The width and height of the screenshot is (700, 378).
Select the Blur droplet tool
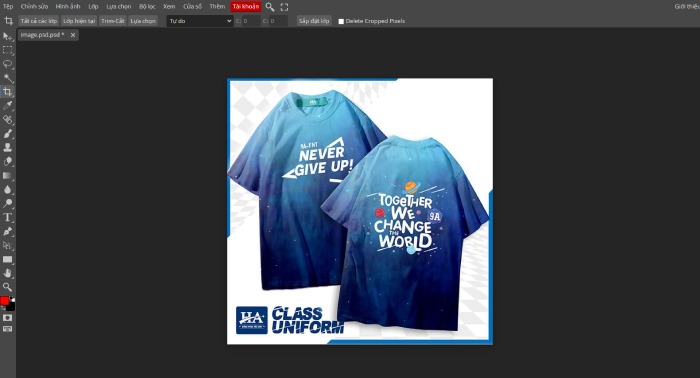point(8,189)
